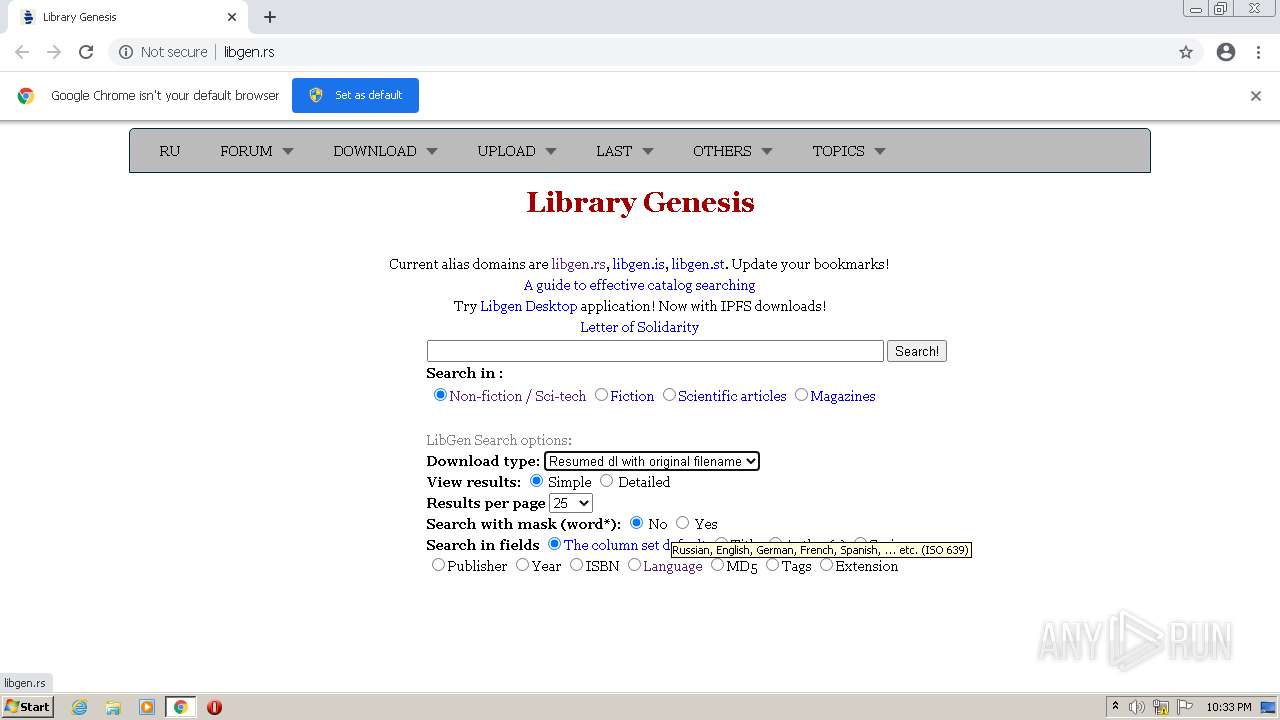Select Scientific articles radio button

click(x=669, y=395)
